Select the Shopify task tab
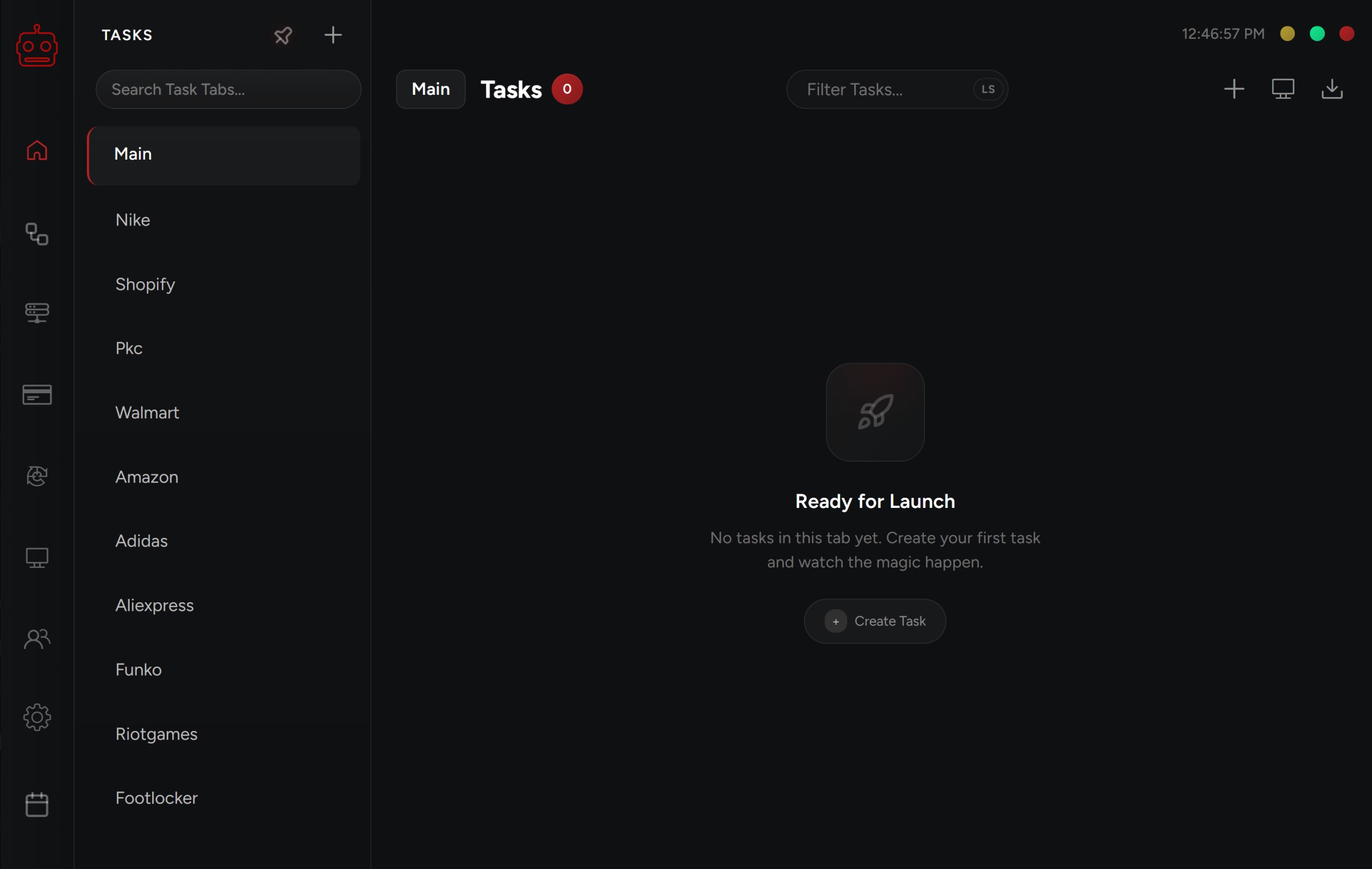 point(145,284)
